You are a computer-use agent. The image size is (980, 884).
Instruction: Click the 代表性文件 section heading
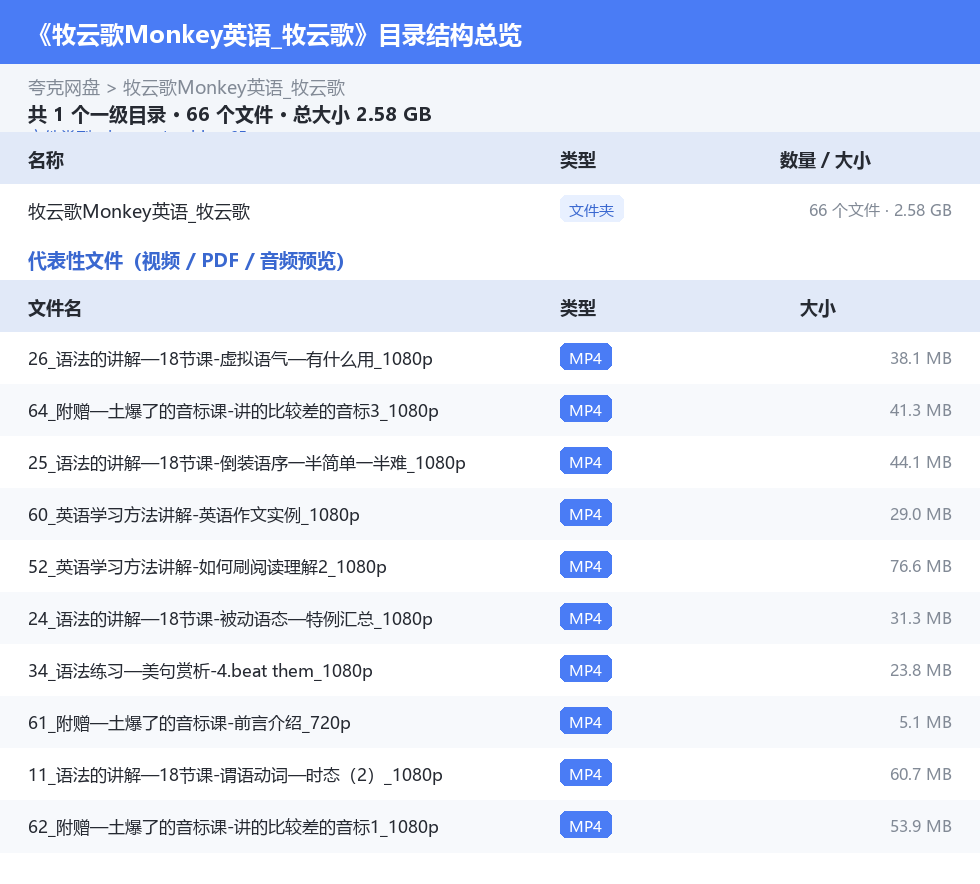(186, 261)
